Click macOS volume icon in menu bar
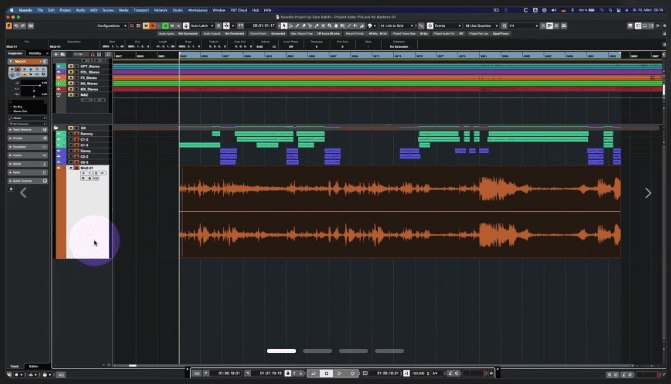This screenshot has width=671, height=384. click(x=554, y=10)
